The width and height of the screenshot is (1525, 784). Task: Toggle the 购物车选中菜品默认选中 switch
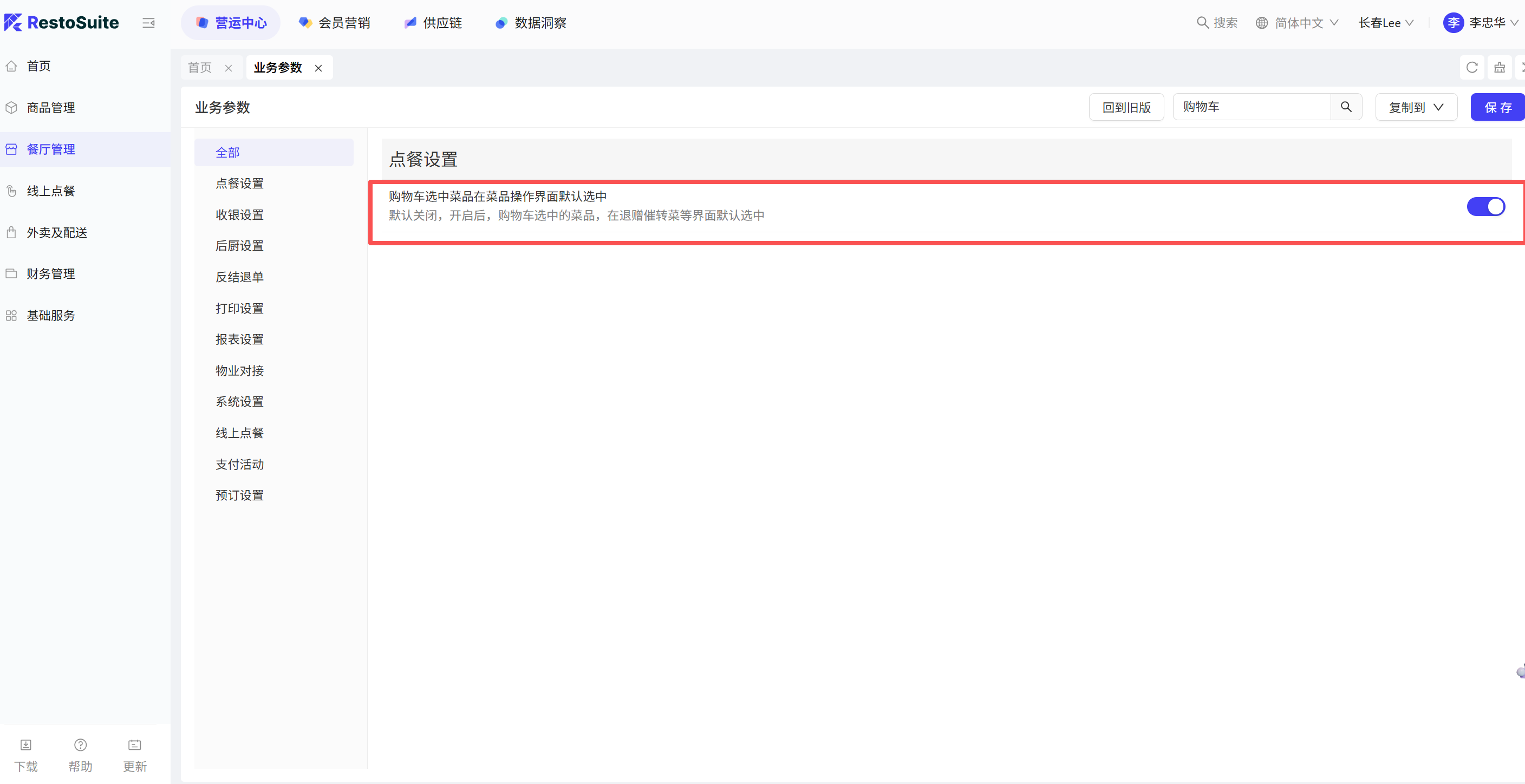(x=1485, y=206)
